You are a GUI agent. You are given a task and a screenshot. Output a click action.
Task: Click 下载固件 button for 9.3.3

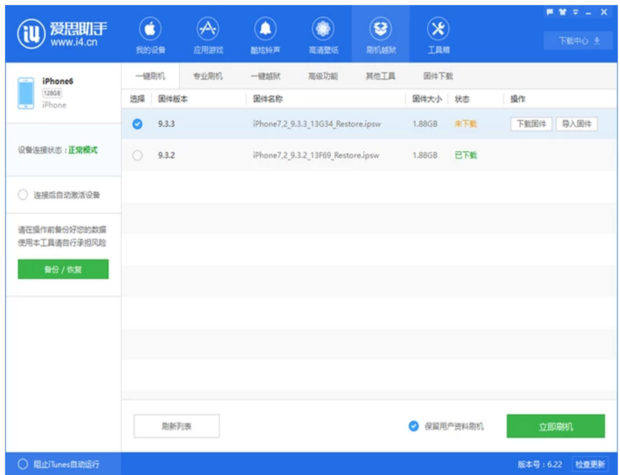coord(531,124)
